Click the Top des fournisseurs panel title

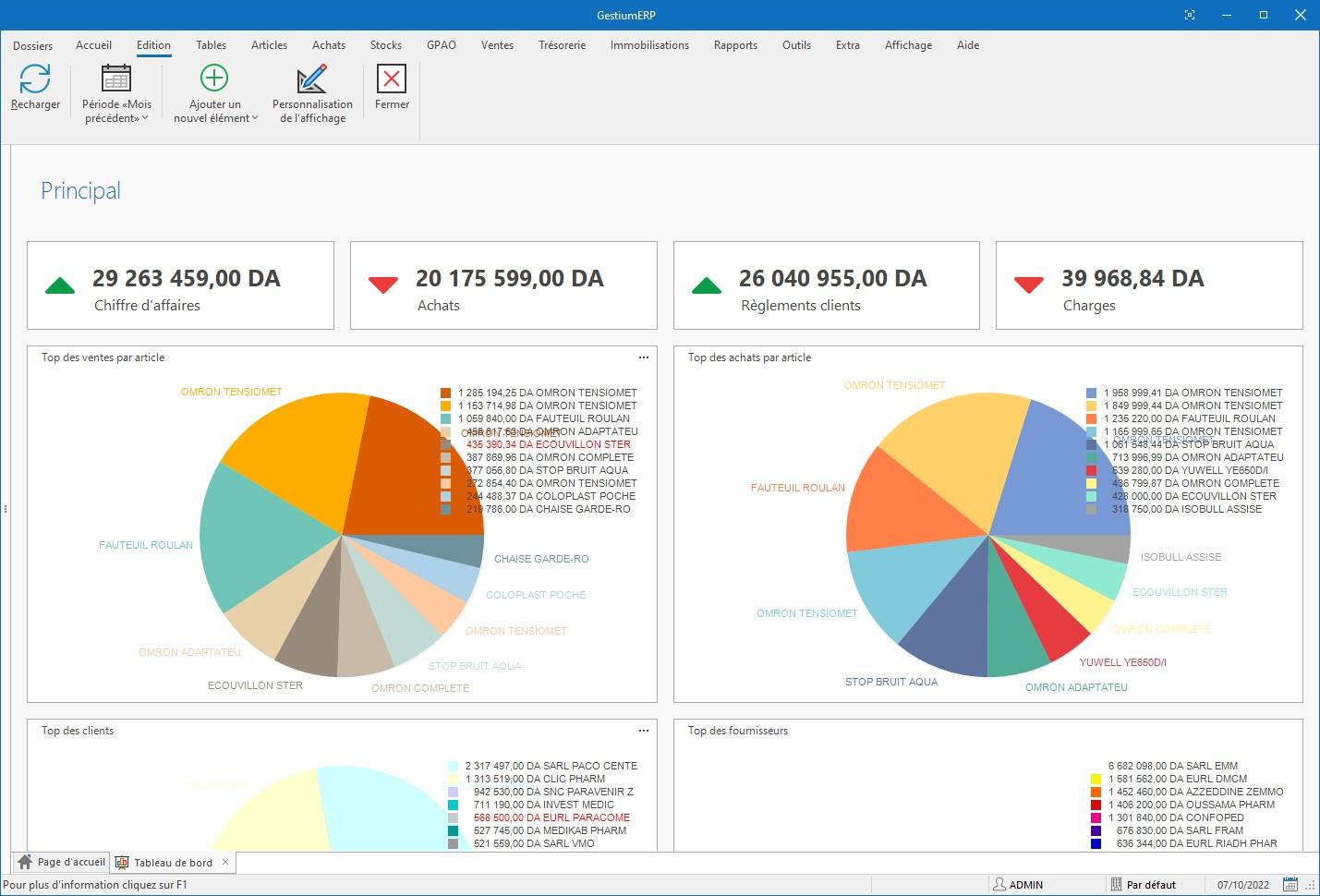[738, 731]
